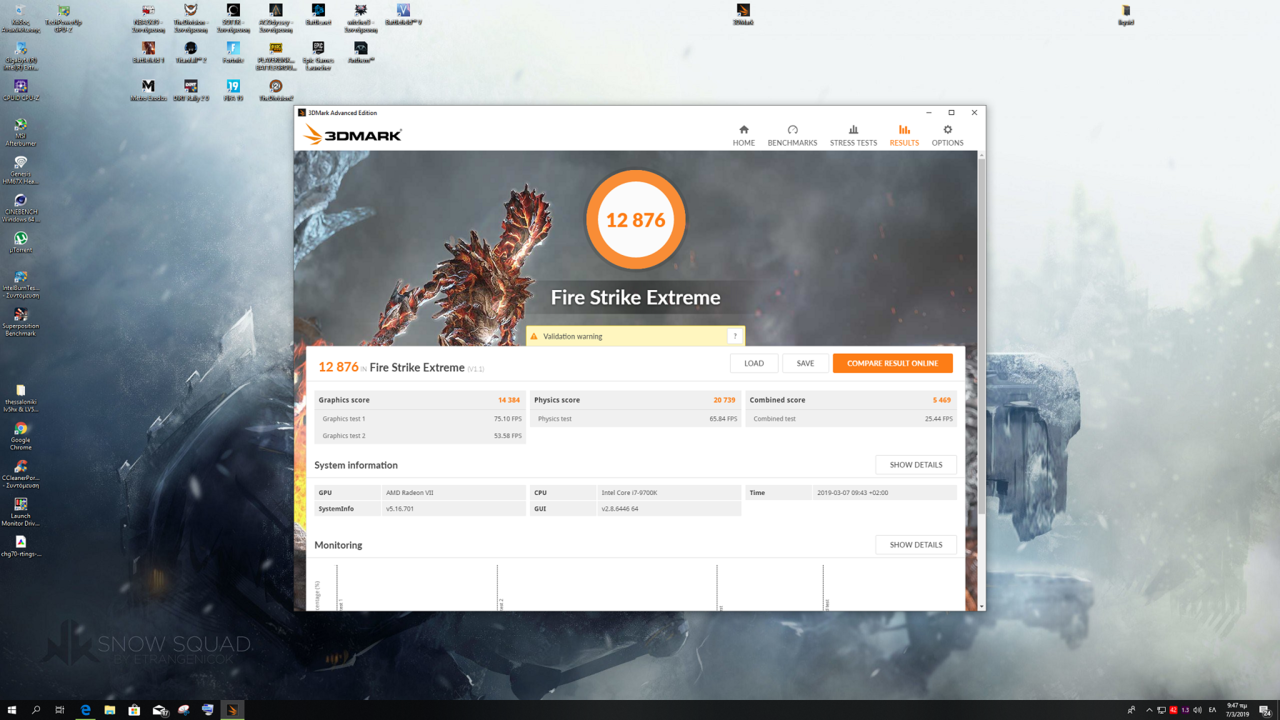
Task: Click the 3DMark logo
Action: pyautogui.click(x=352, y=135)
